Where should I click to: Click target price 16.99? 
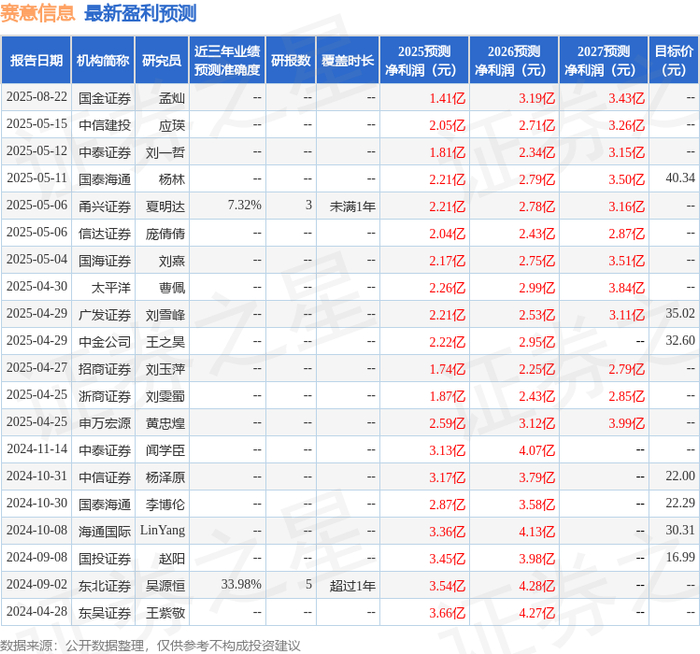[x=680, y=557]
